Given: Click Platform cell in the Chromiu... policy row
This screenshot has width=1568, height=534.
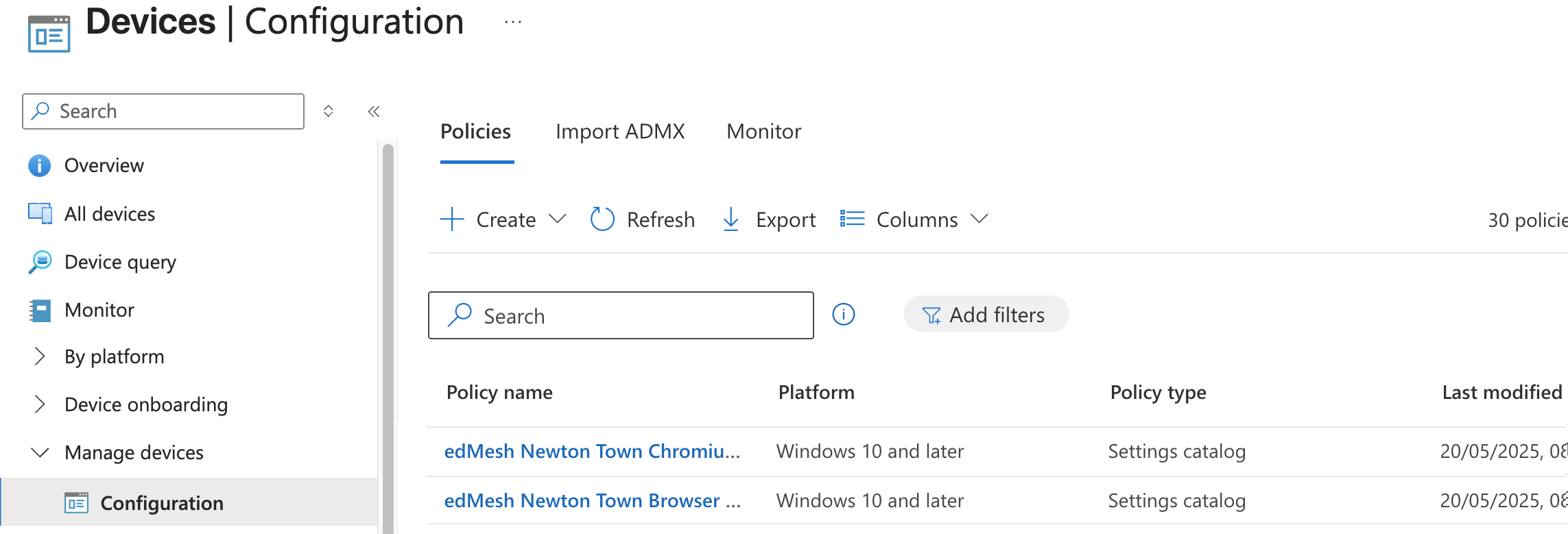Looking at the screenshot, I should point(870,451).
